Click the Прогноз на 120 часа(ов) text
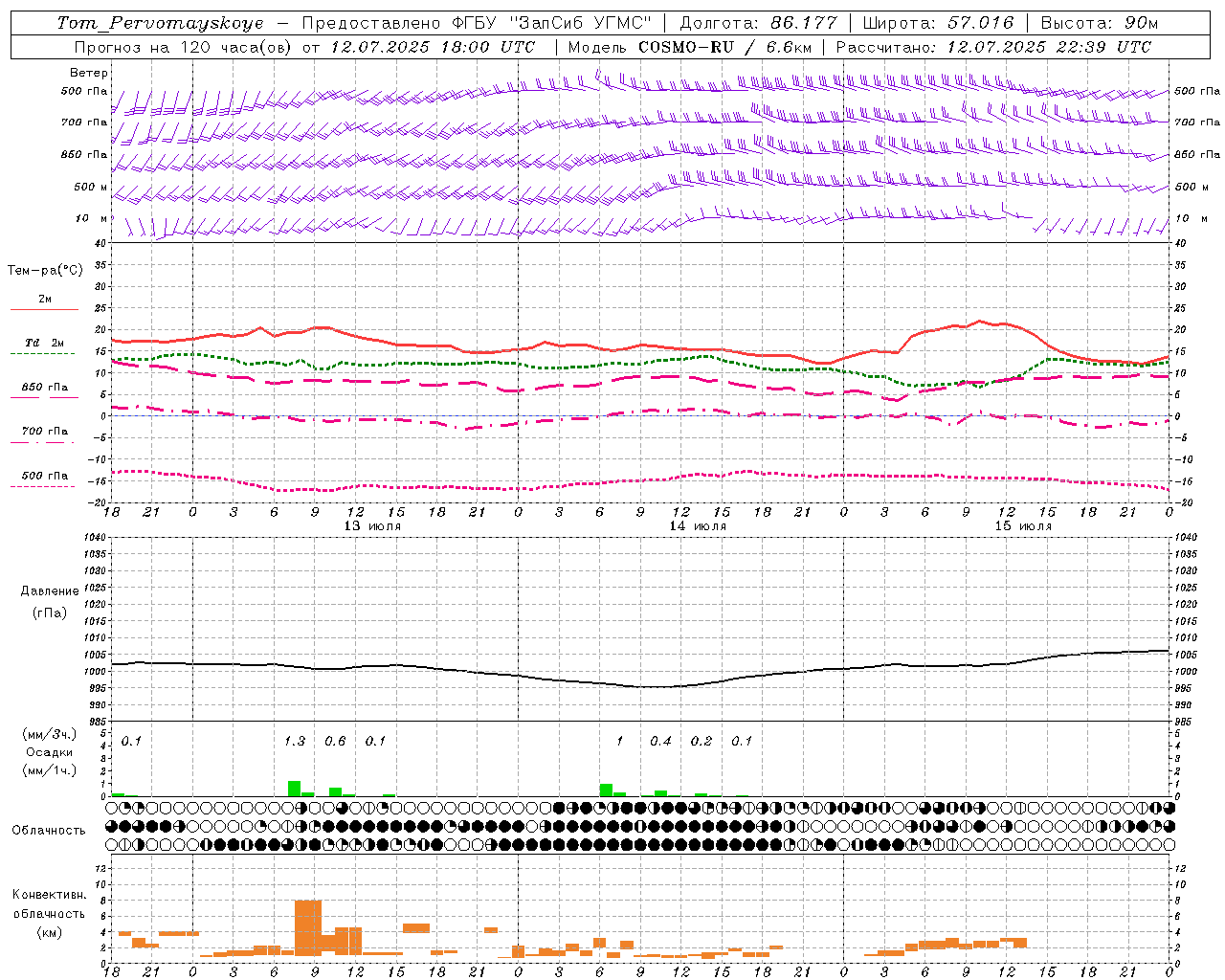Screen dimensions: 1225x980 click(x=182, y=47)
